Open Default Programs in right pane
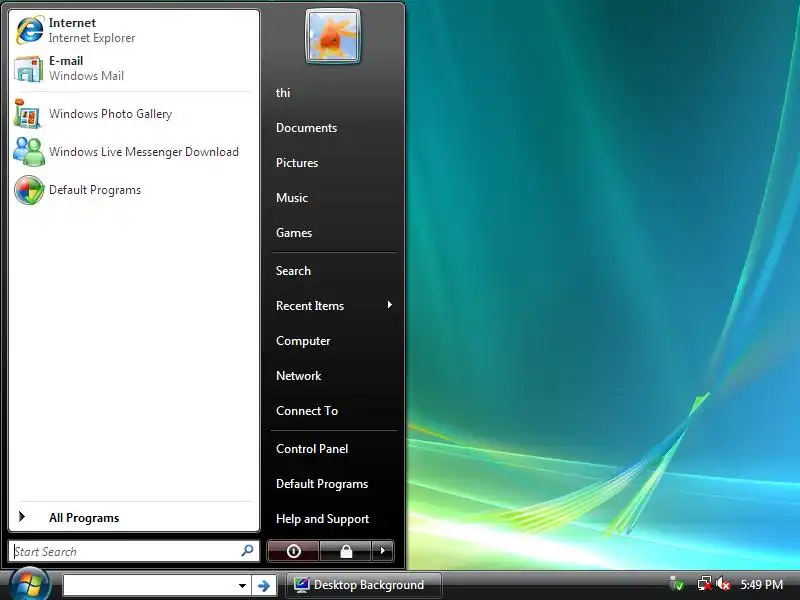This screenshot has width=800, height=600. click(x=322, y=484)
